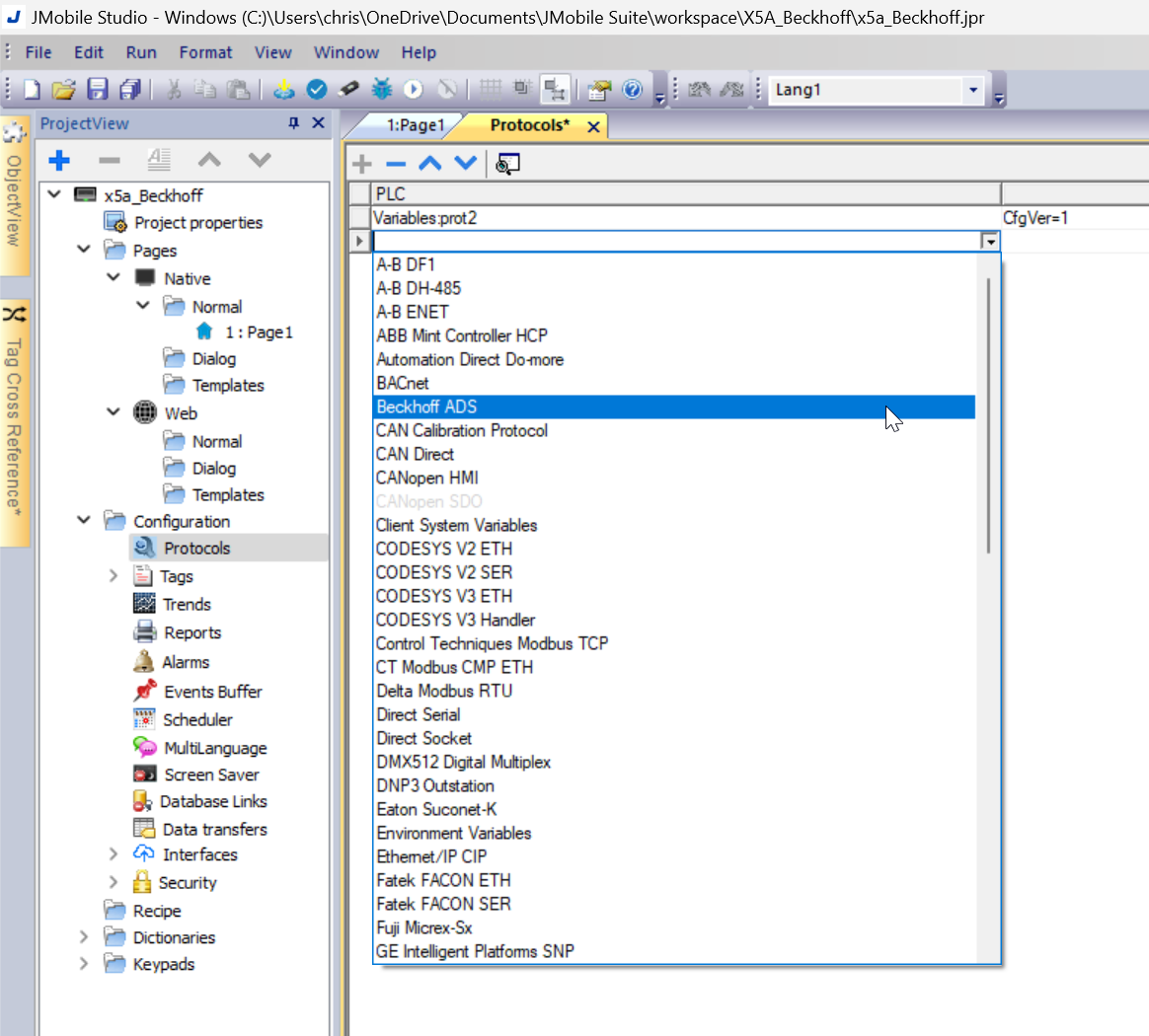Select the Protocols tree item

196,548
